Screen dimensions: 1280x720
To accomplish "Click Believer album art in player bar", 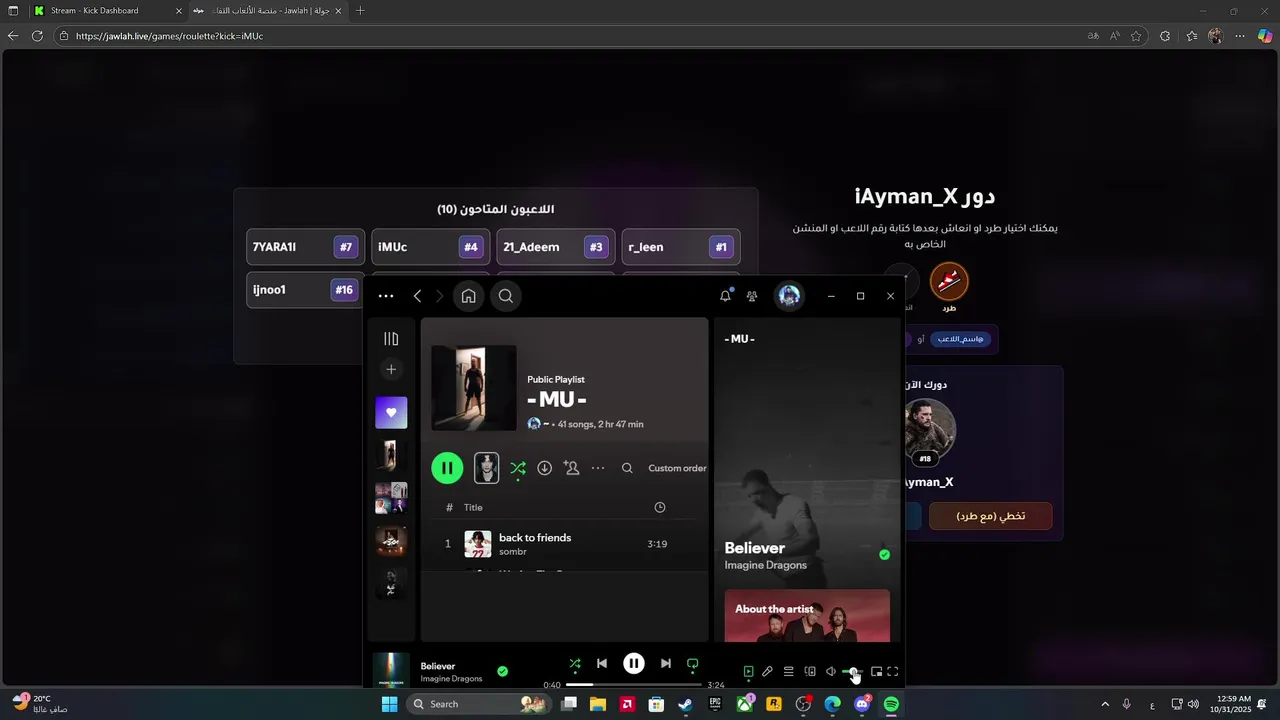I will coord(391,671).
